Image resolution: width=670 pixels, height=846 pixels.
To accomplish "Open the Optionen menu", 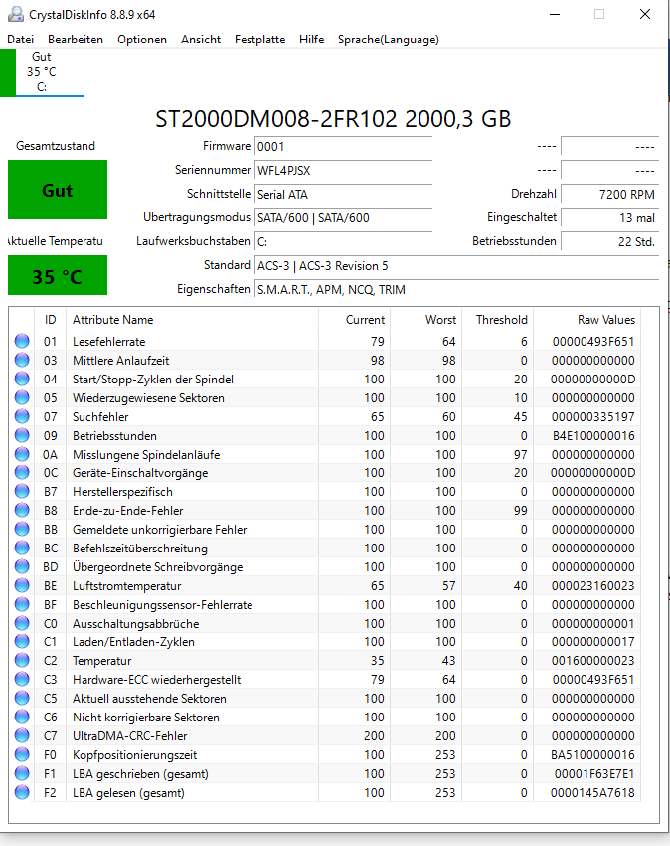I will [x=142, y=39].
